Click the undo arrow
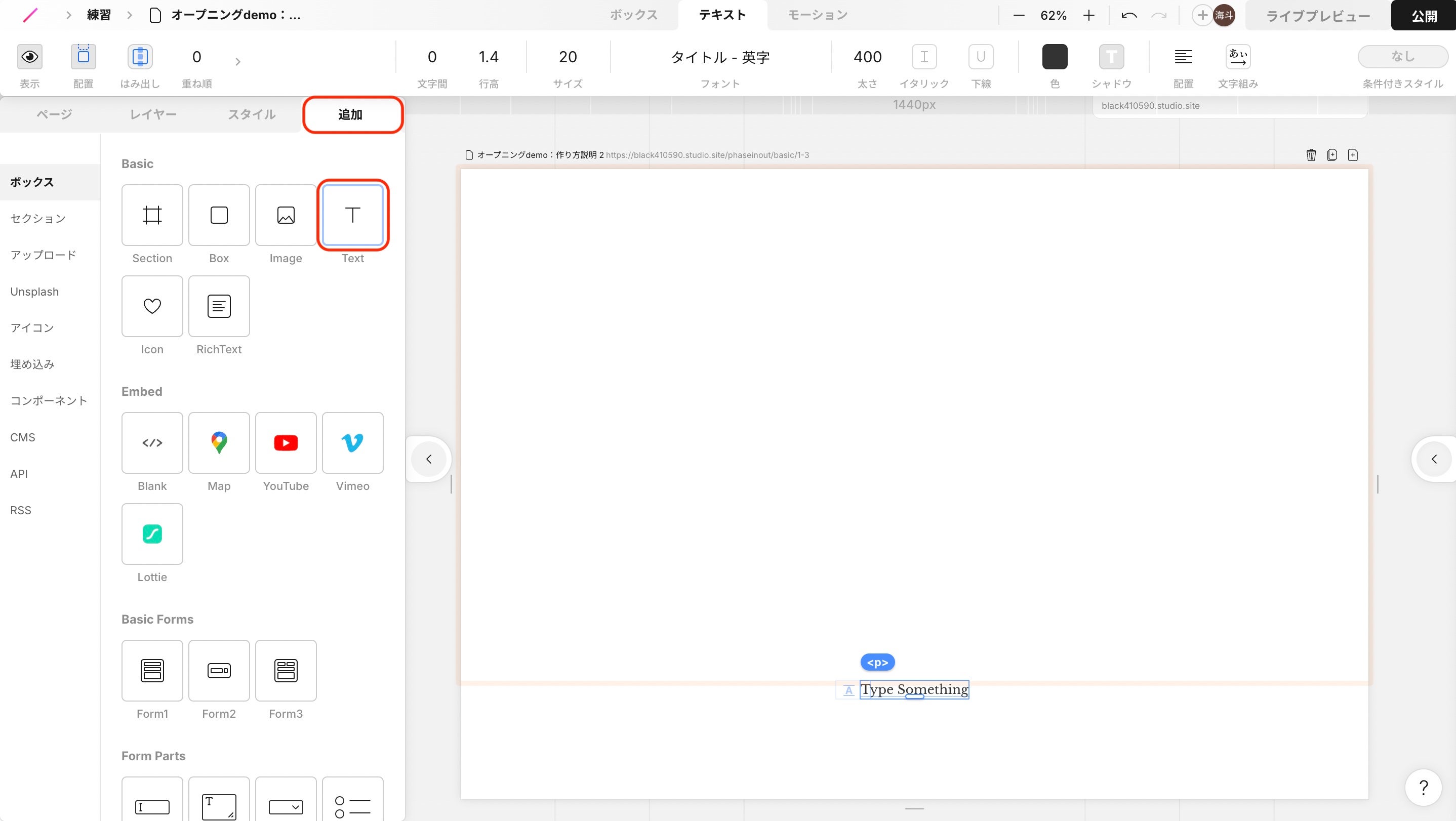Screen dimensions: 1456x821 (1129, 16)
